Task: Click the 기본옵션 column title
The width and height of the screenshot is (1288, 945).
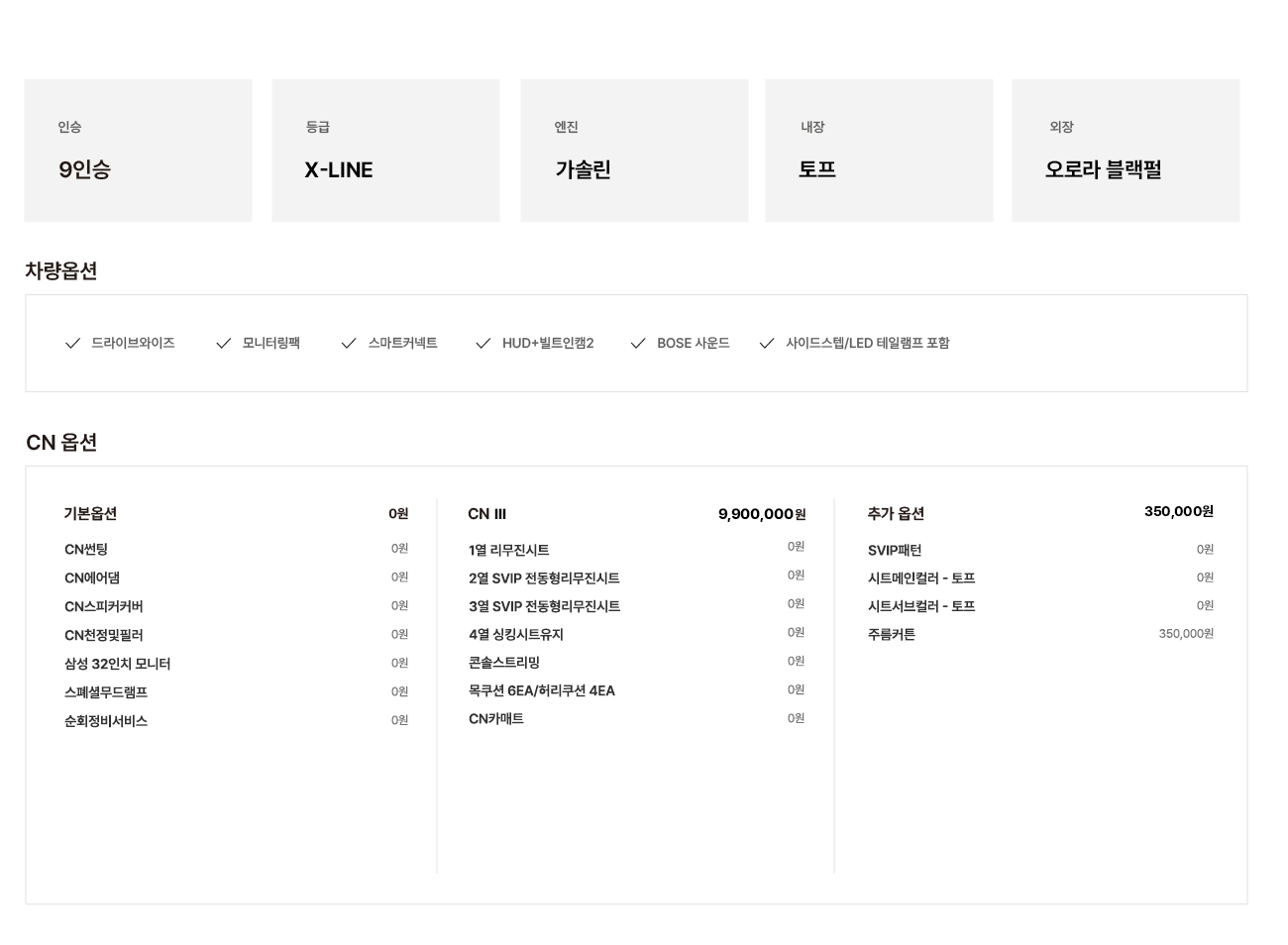Action: tap(90, 514)
